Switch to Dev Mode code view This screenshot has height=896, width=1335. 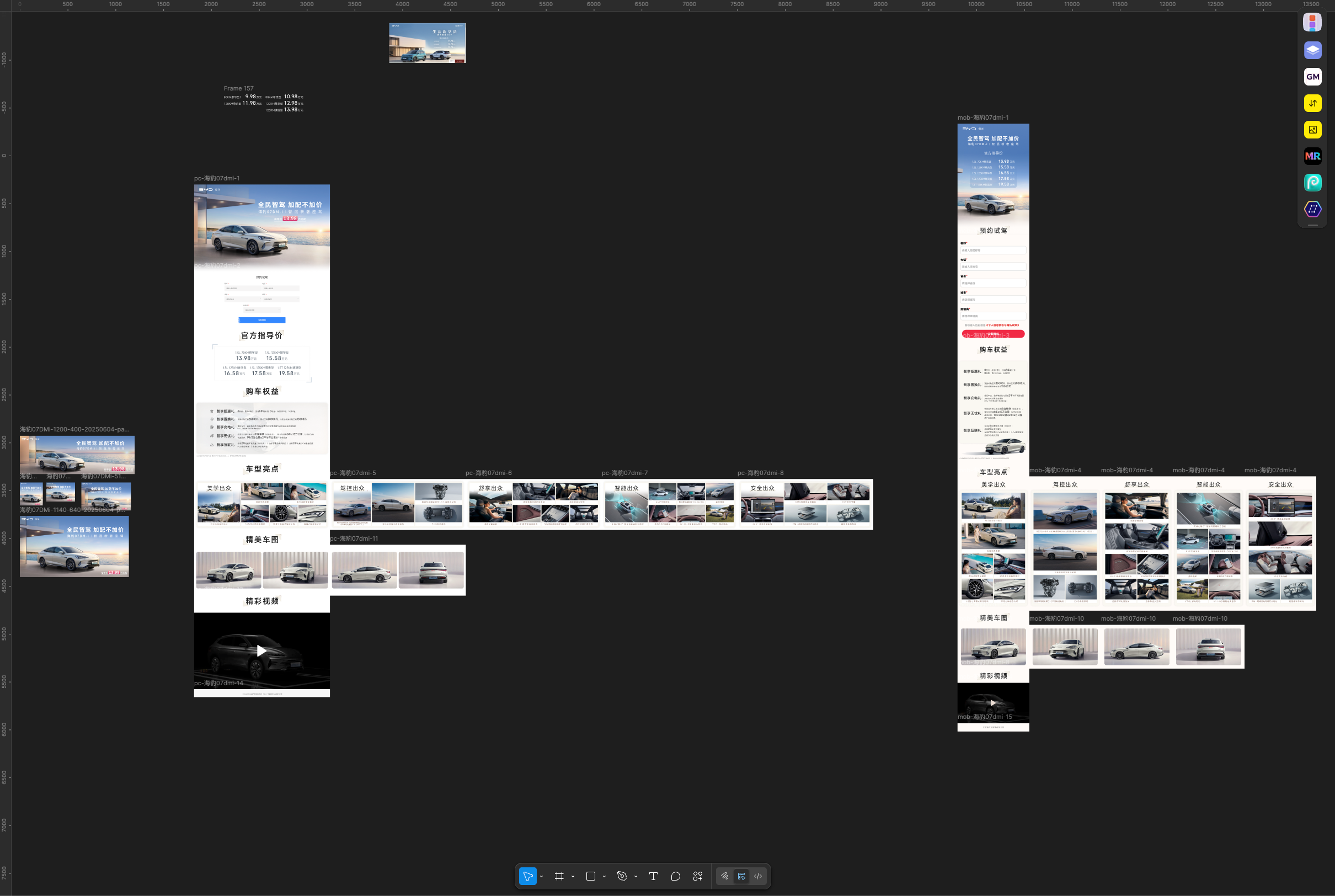coord(758,876)
